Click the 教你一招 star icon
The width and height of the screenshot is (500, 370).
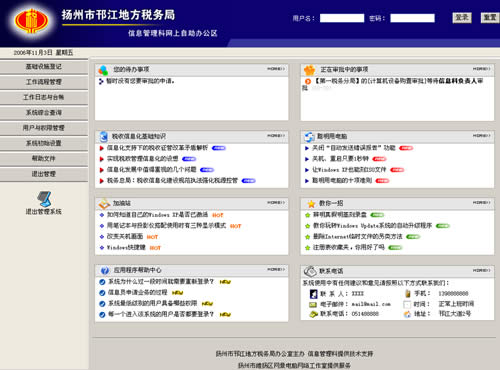(x=311, y=204)
